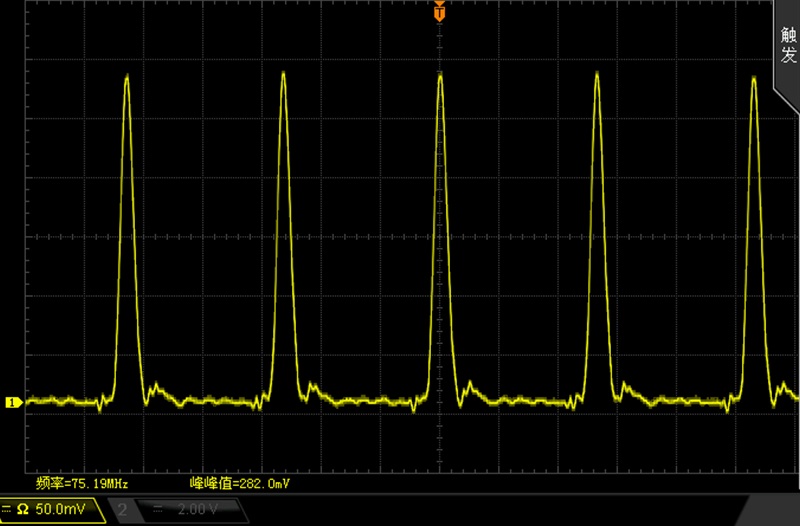The height and width of the screenshot is (526, 800).
Task: Click the 峰峰值=282.0mV peak-to-peak measurement
Action: (240, 483)
